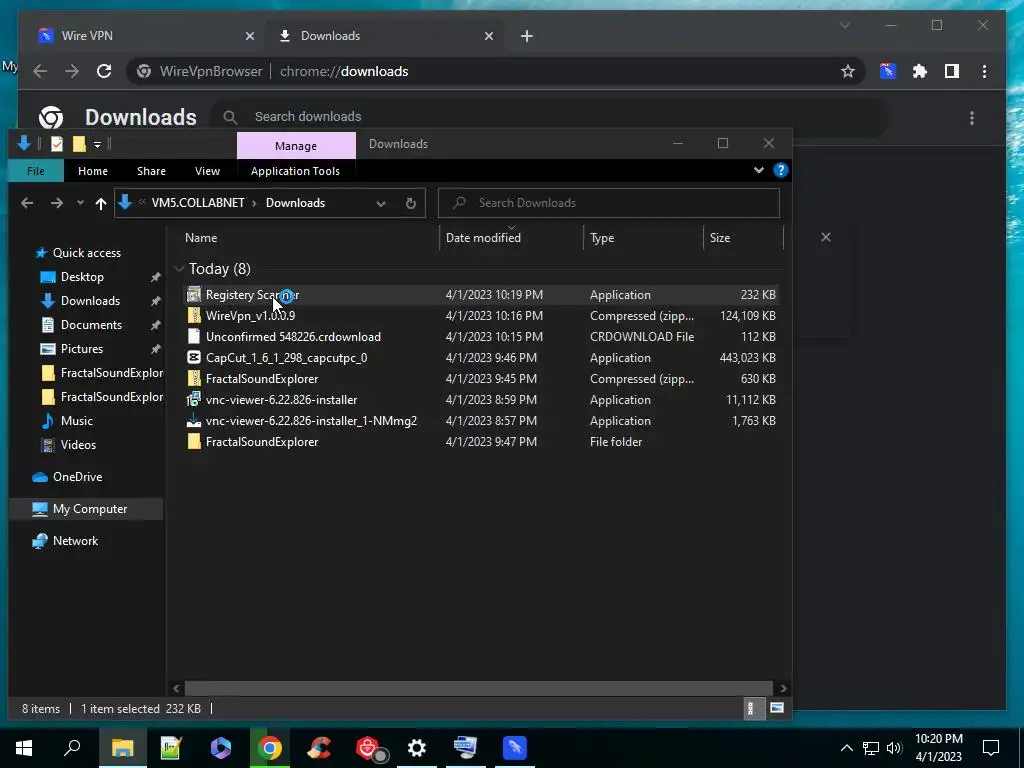1024x768 pixels.
Task: Open the View ribbon tab
Action: pyautogui.click(x=207, y=171)
